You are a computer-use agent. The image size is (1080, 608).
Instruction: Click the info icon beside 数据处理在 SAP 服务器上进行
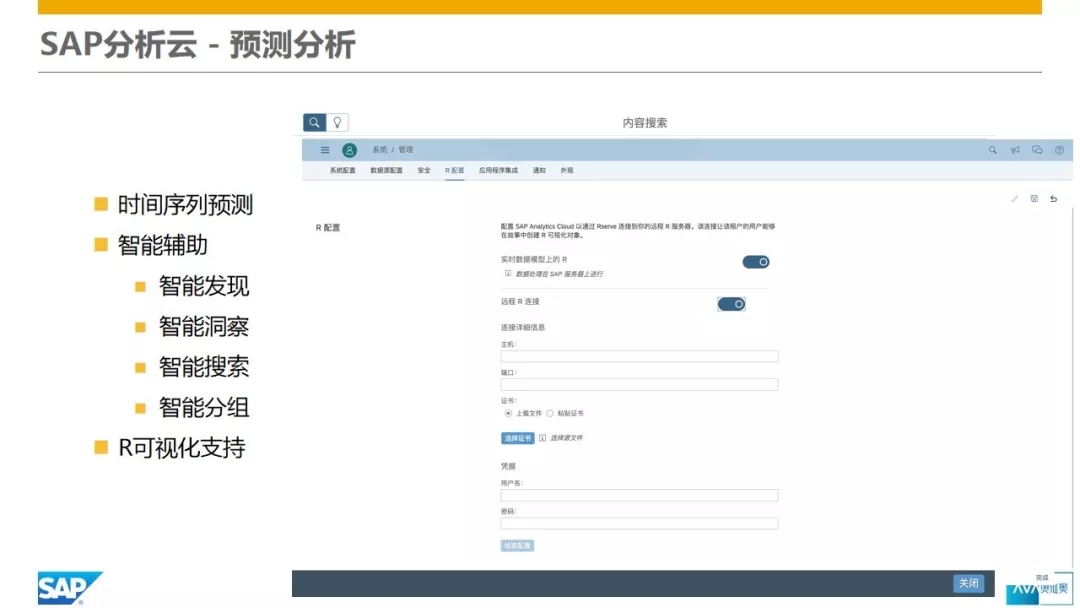point(508,273)
